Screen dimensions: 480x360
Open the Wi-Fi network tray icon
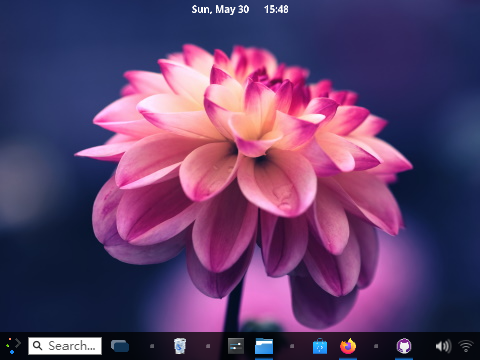click(x=466, y=346)
